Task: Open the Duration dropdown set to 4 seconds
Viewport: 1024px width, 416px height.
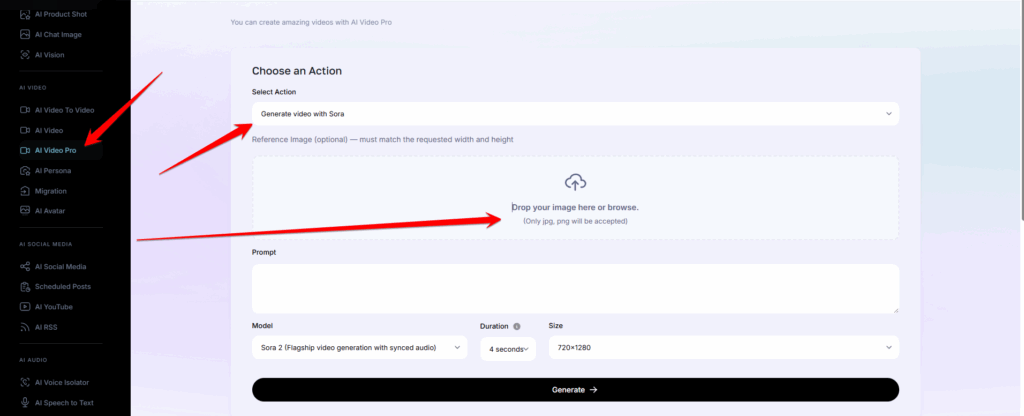Action: [x=507, y=348]
